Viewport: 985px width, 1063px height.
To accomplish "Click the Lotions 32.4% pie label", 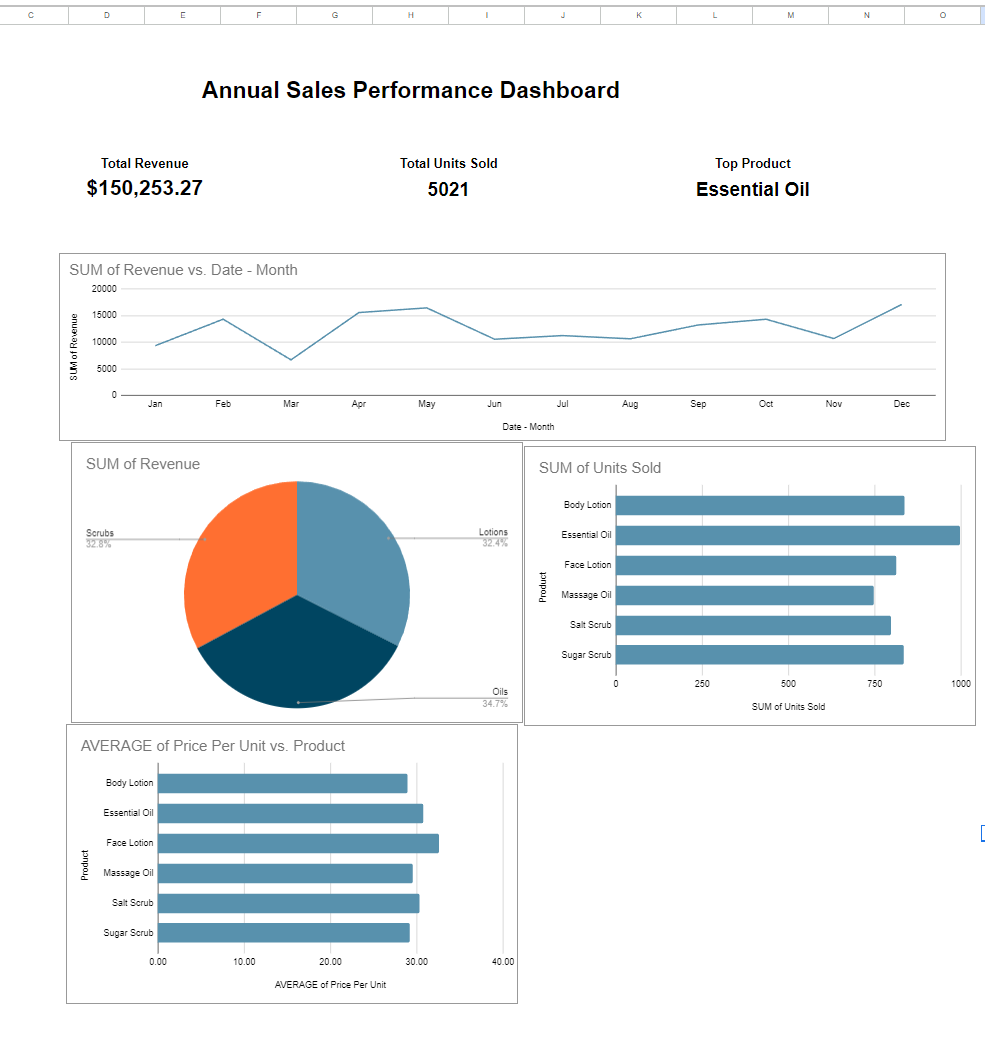I will pyautogui.click(x=494, y=538).
